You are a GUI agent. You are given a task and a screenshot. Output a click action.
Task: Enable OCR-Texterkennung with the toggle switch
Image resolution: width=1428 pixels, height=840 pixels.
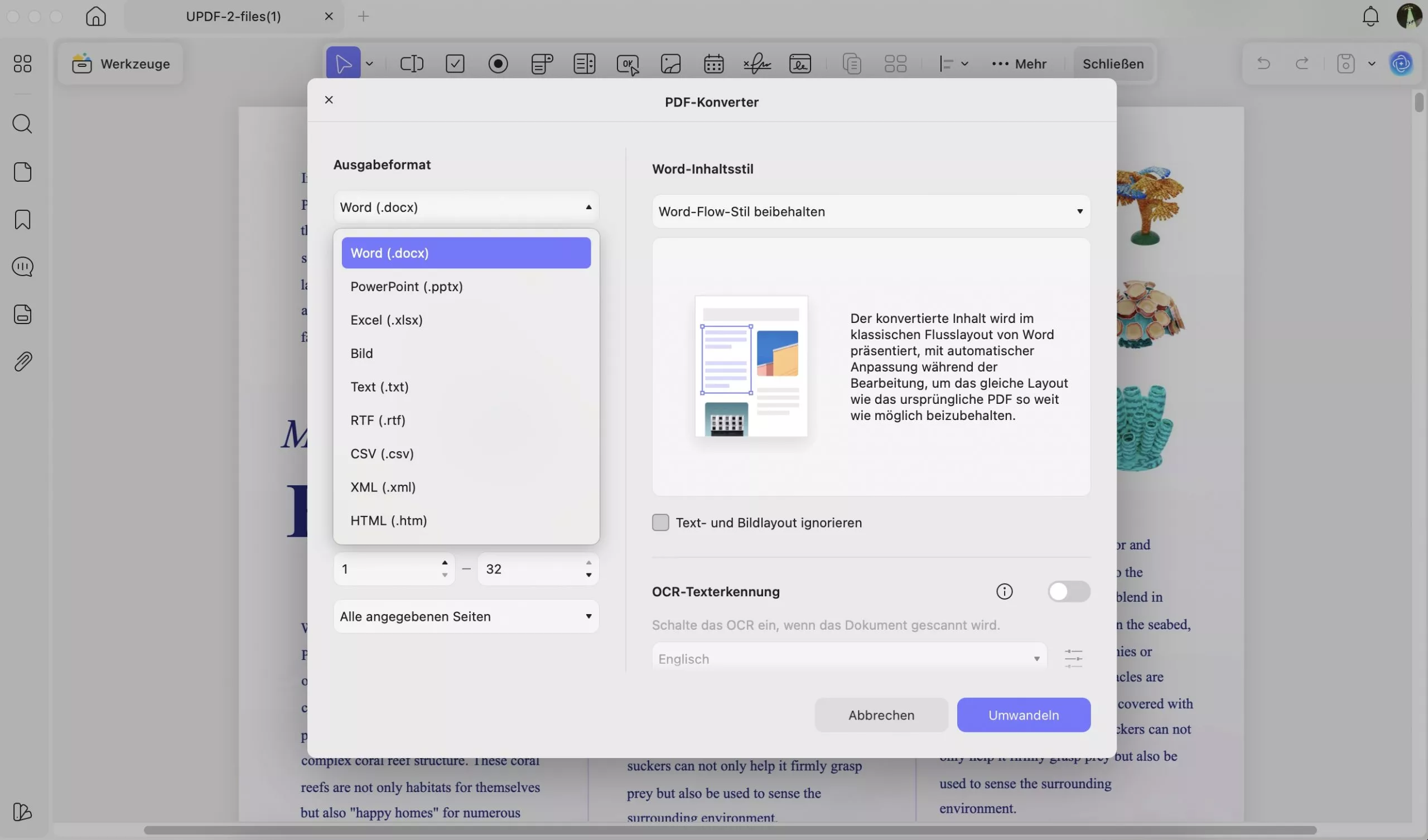(x=1069, y=591)
